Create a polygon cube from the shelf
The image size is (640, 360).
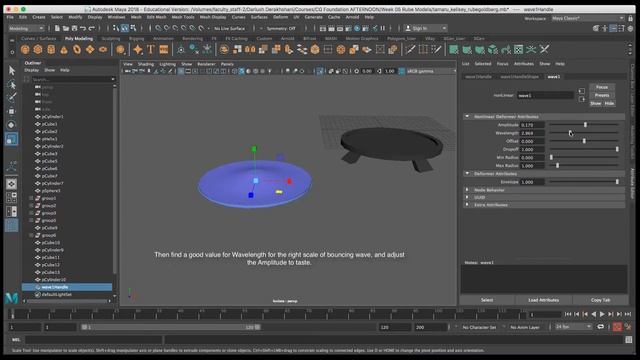click(x=38, y=50)
